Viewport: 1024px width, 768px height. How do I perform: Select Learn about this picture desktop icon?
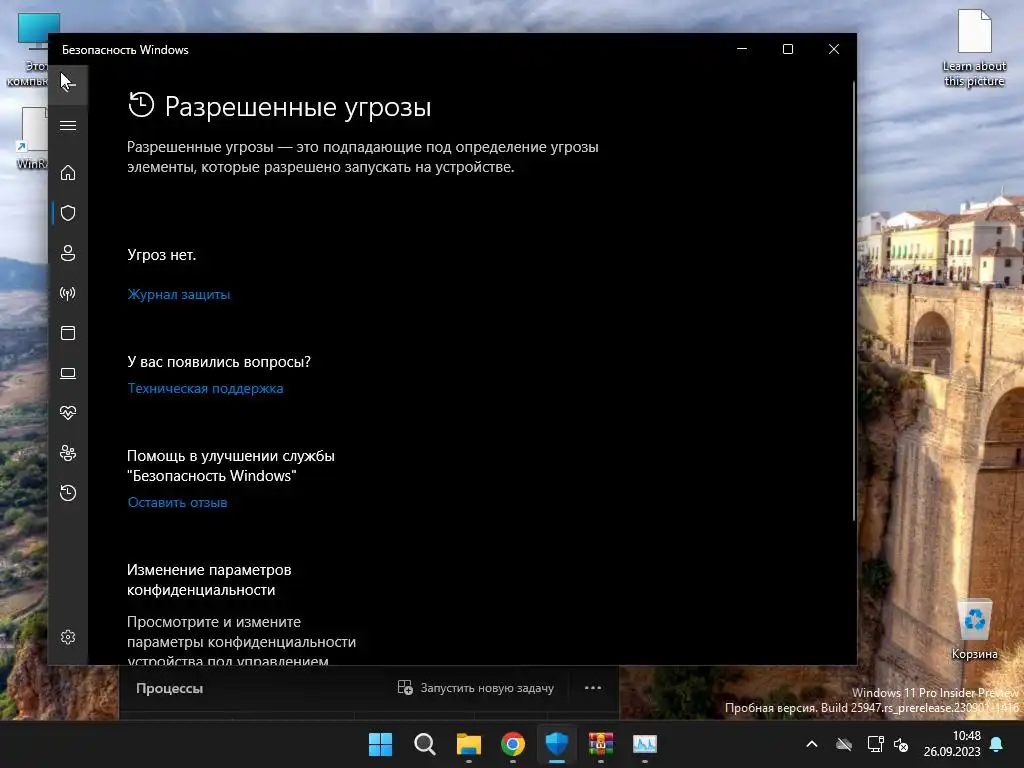[974, 48]
